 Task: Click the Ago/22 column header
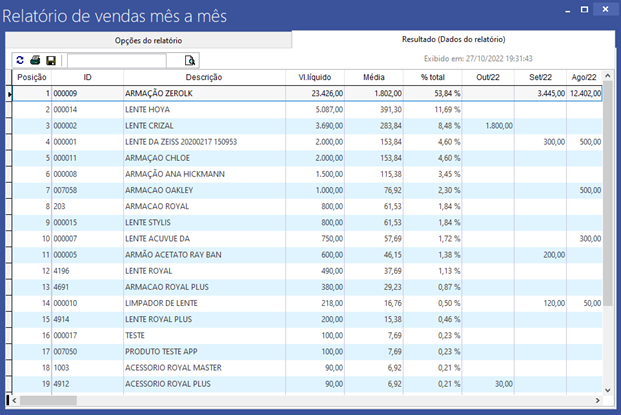point(584,77)
